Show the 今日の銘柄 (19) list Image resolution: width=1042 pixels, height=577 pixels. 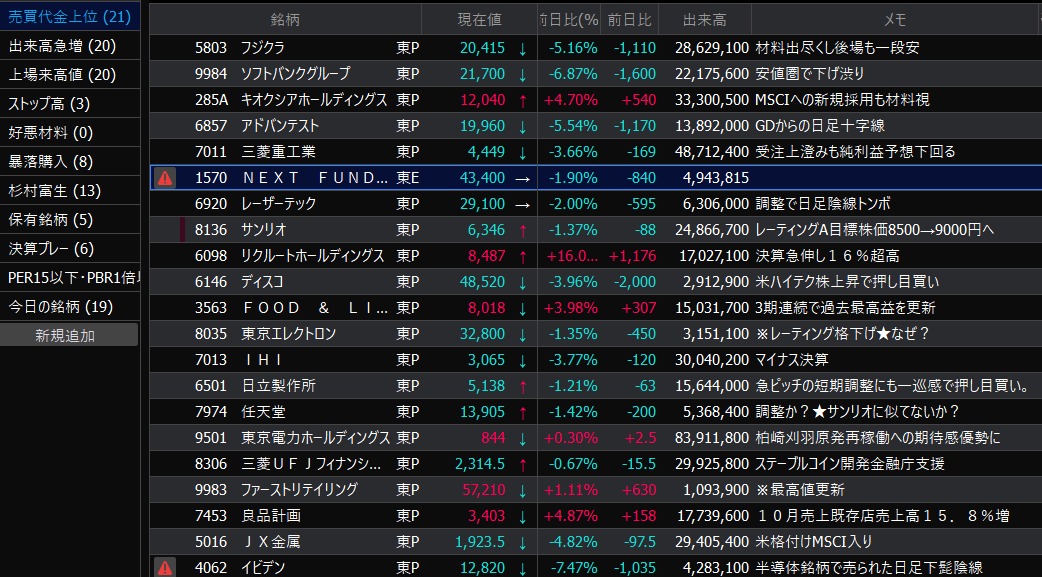click(x=61, y=306)
